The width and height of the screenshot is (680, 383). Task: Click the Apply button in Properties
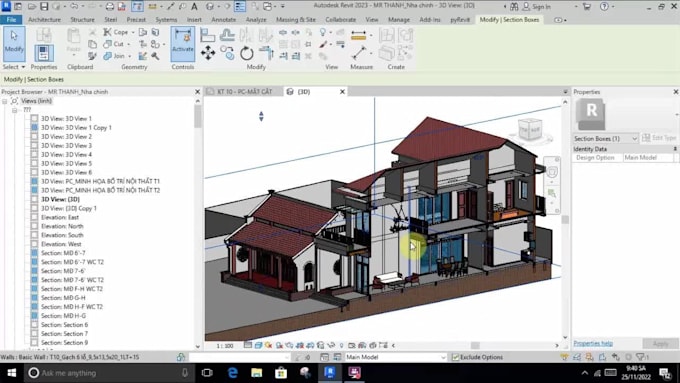pos(660,344)
